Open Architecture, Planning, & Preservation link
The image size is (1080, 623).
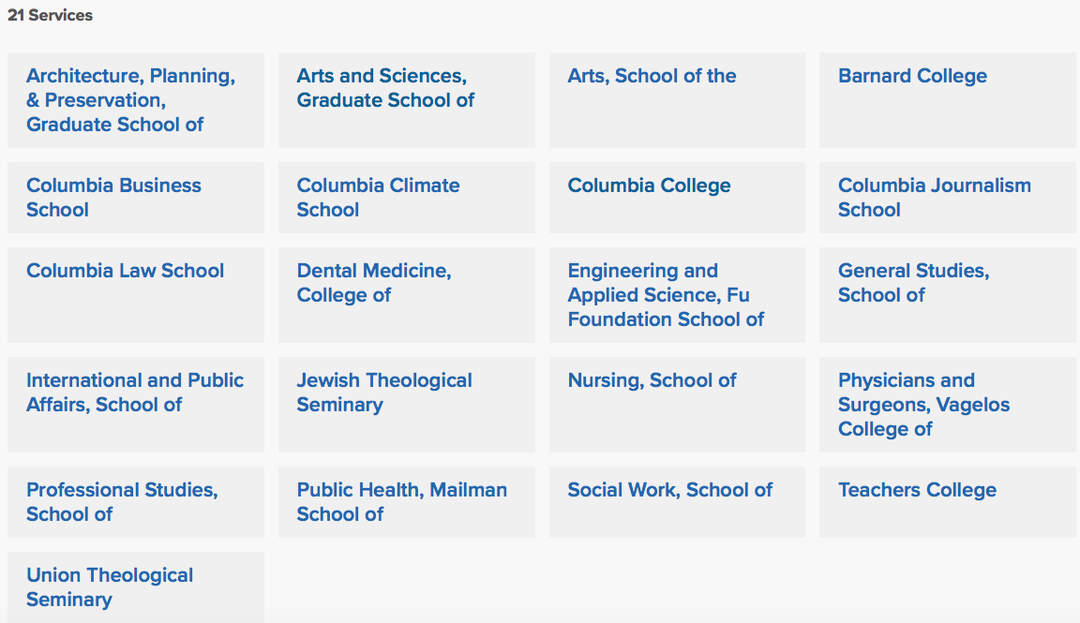130,100
